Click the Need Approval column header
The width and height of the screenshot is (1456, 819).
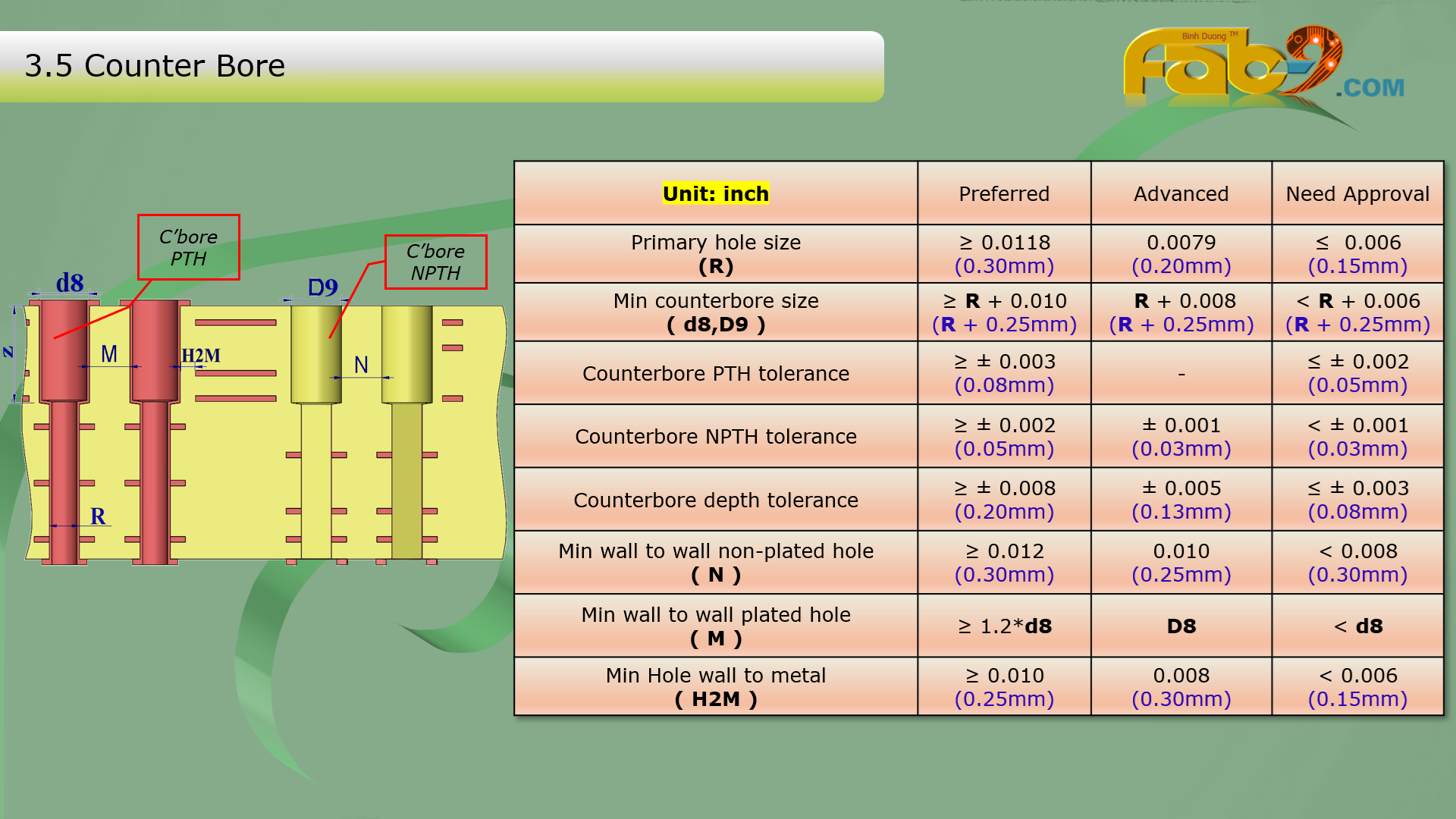pos(1357,193)
